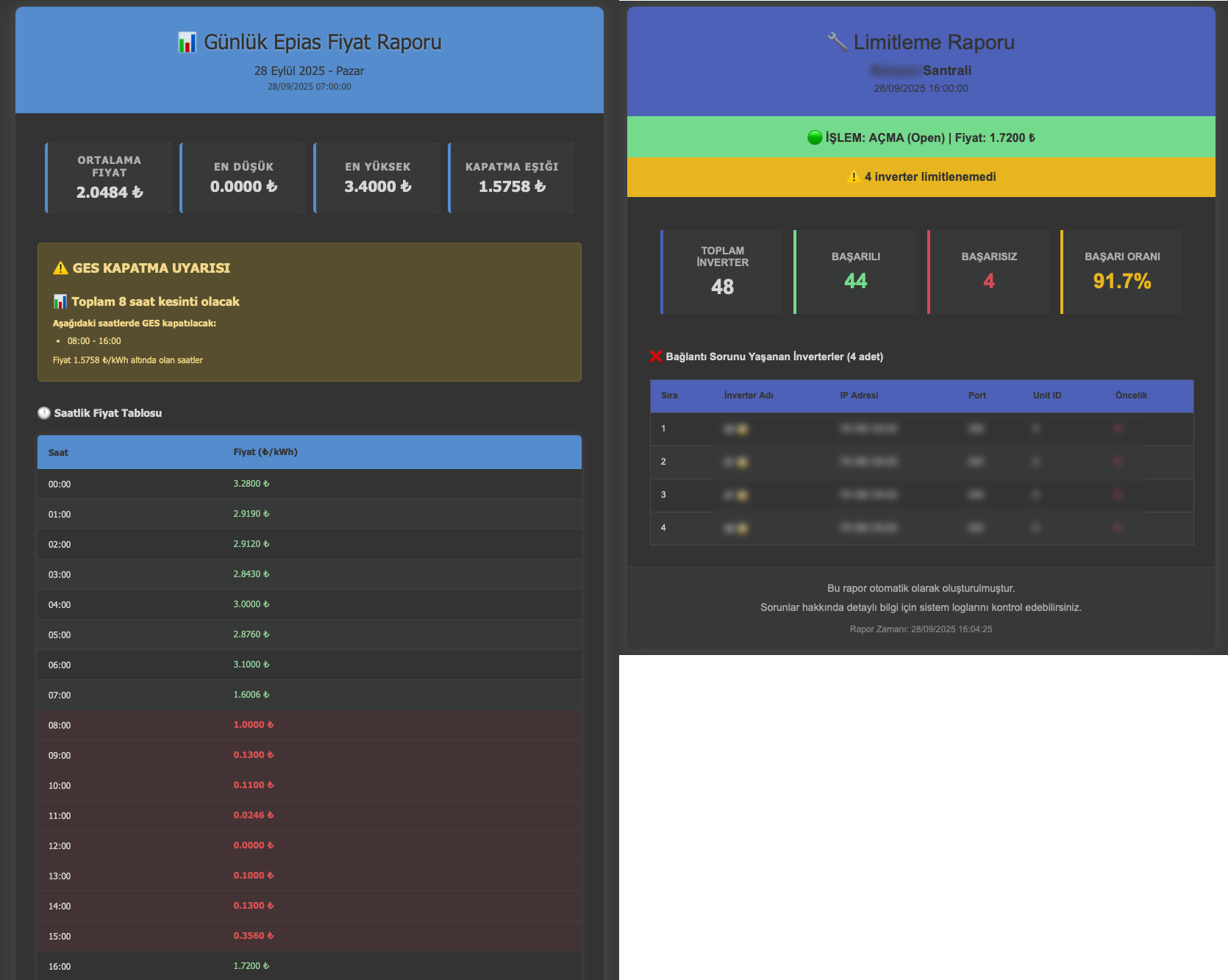1228x980 pixels.
Task: Click the clock icon beside Saatlik Fiyat Tablosu
Action: point(44,413)
